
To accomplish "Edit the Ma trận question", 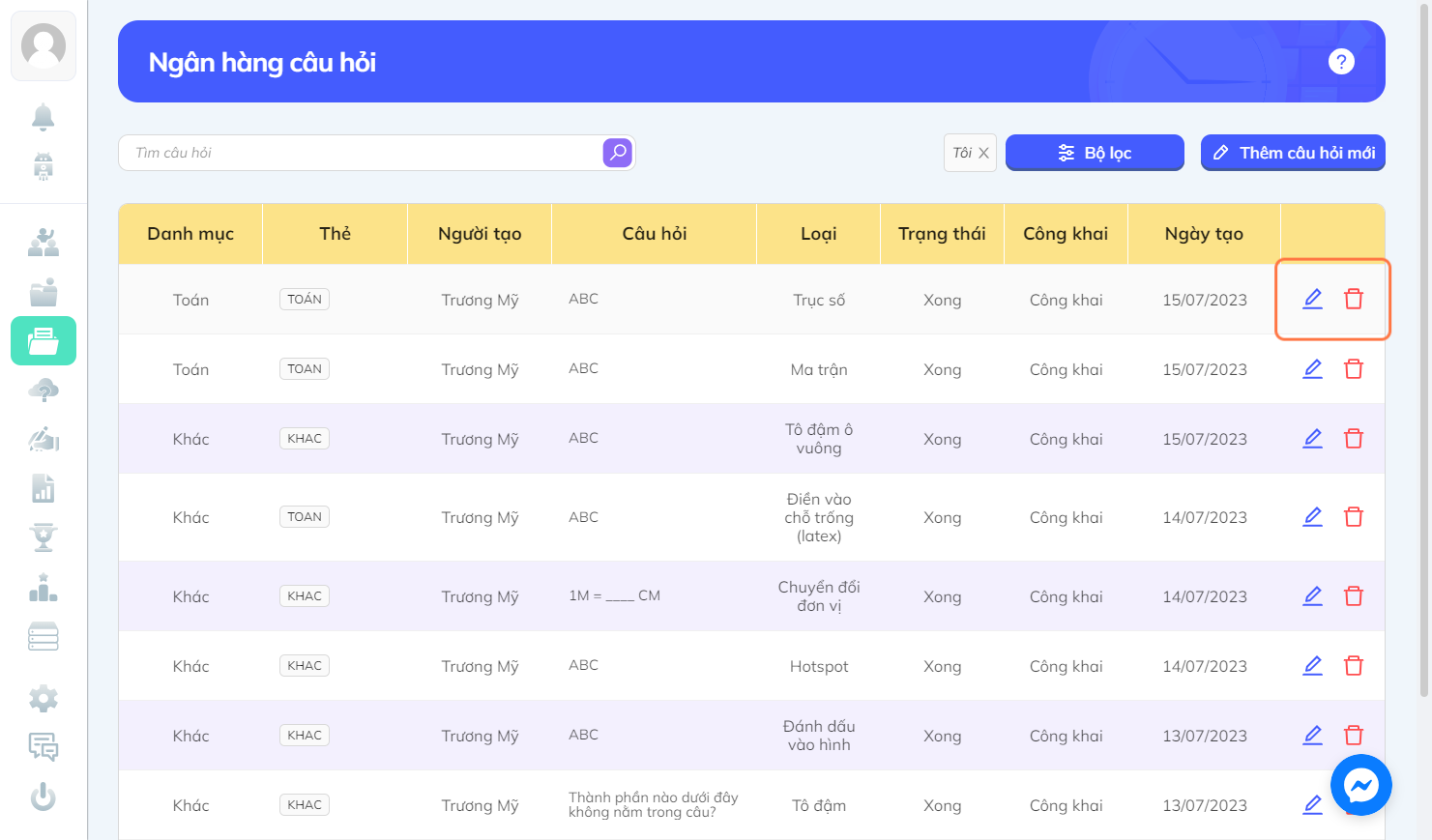I will pos(1312,369).
